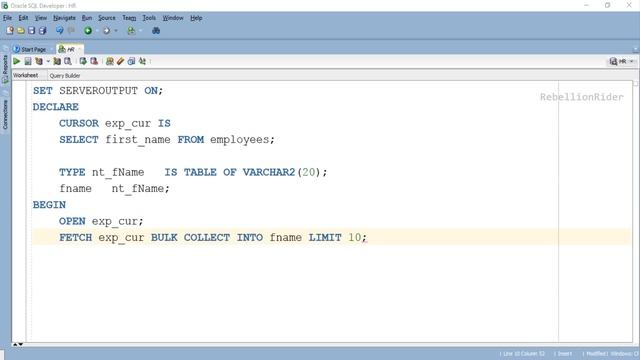Click the Run Script icon
Image resolution: width=640 pixels, height=360 pixels.
(28, 61)
